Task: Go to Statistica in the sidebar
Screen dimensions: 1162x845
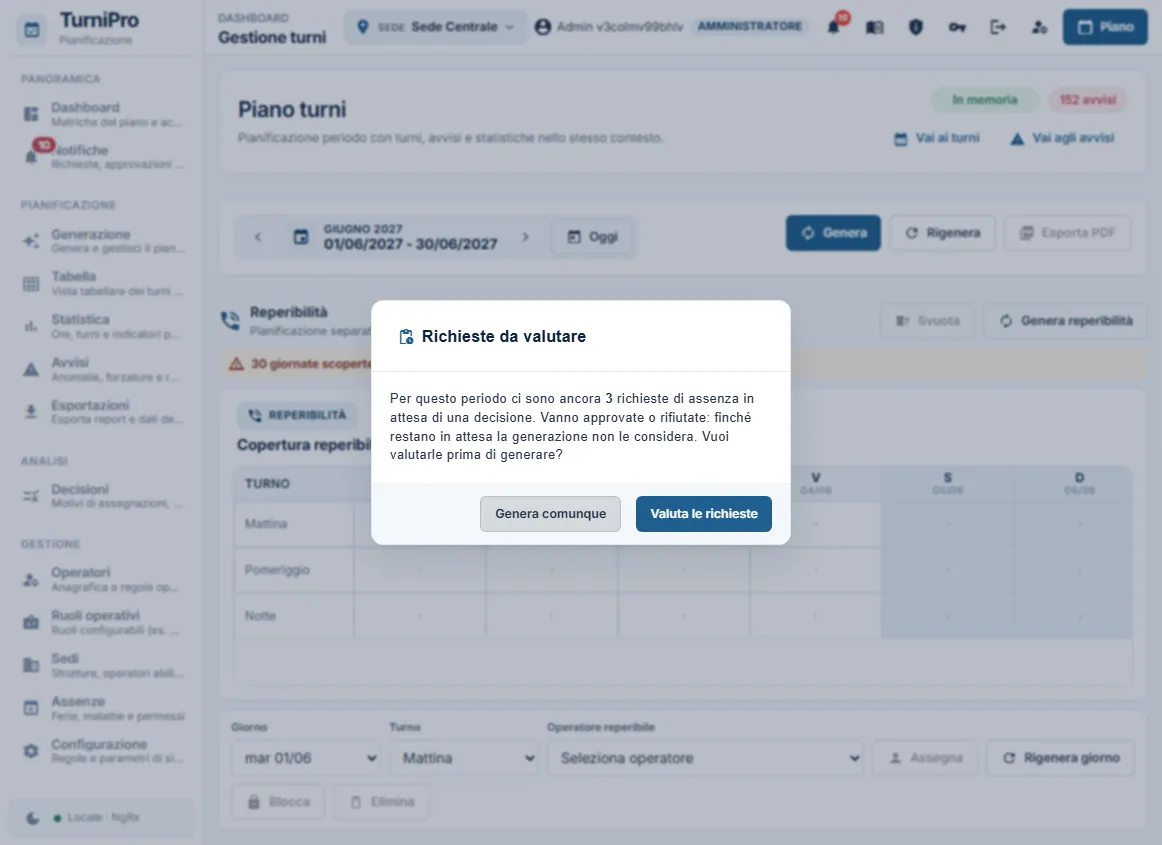Action: [x=102, y=326]
